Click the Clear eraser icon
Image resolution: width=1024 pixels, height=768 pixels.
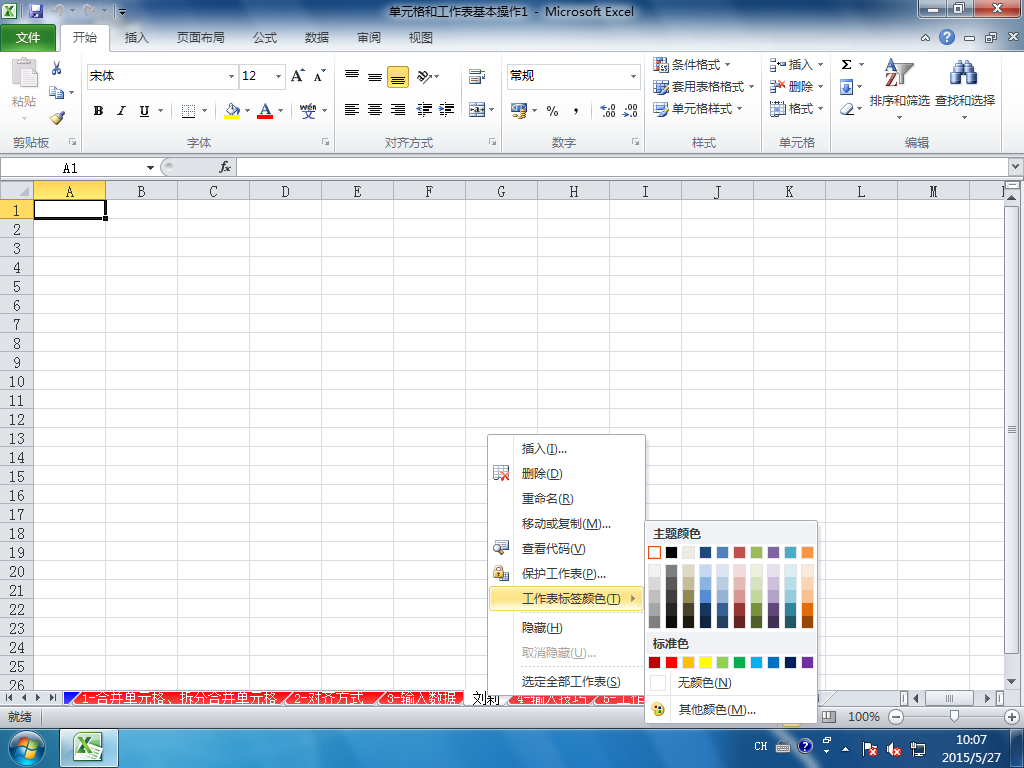(x=847, y=109)
